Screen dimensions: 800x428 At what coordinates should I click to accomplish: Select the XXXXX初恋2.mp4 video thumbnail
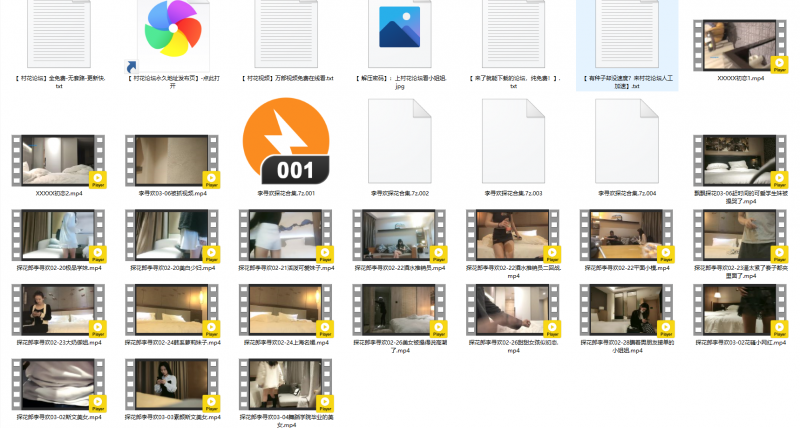click(x=59, y=160)
